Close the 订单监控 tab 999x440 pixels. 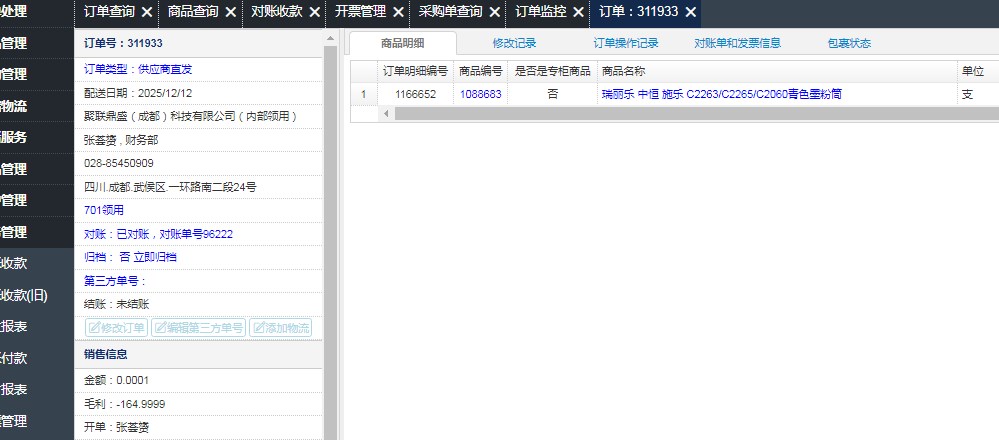pos(578,13)
